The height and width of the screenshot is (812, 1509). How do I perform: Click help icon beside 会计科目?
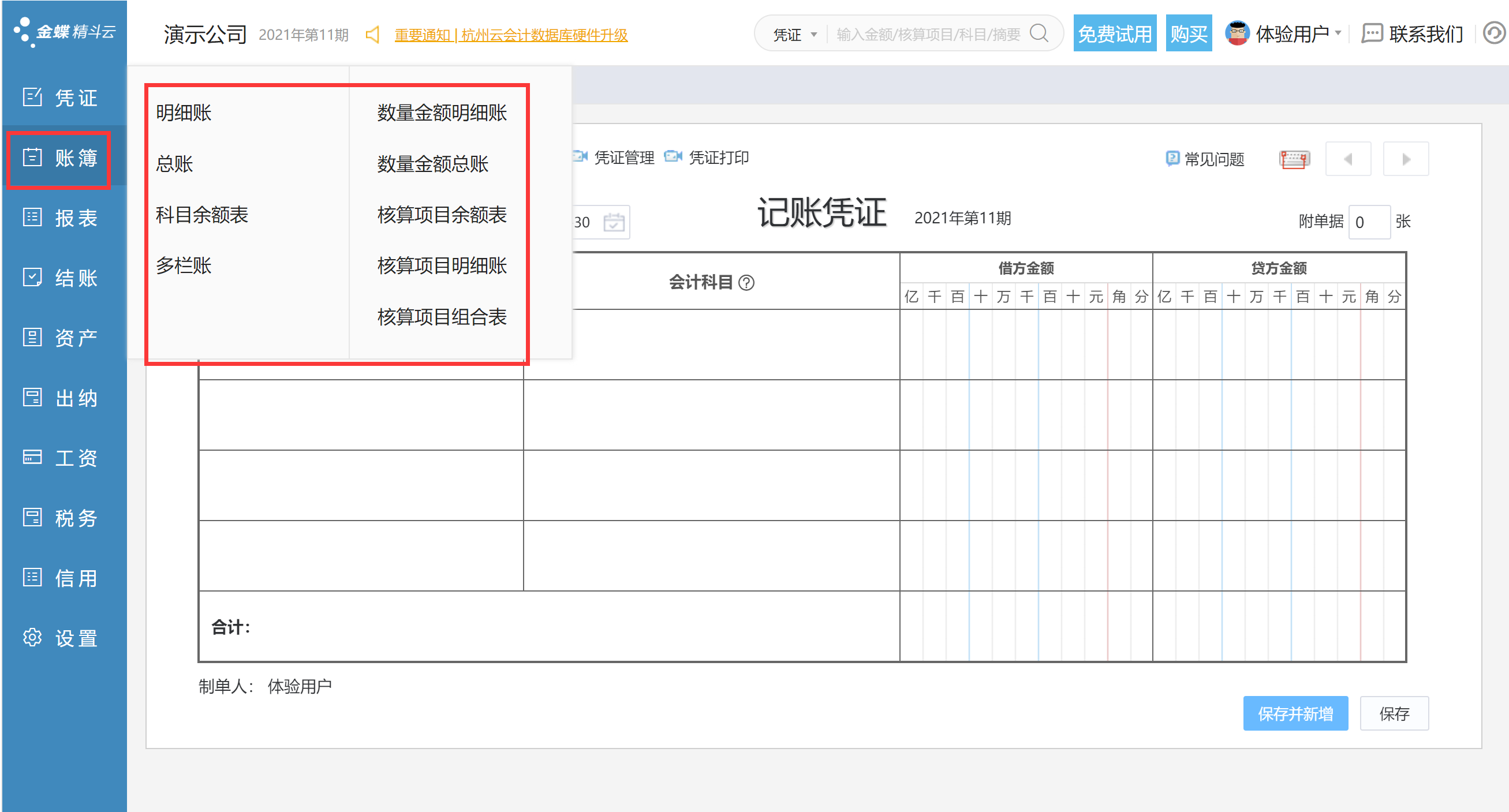(746, 283)
